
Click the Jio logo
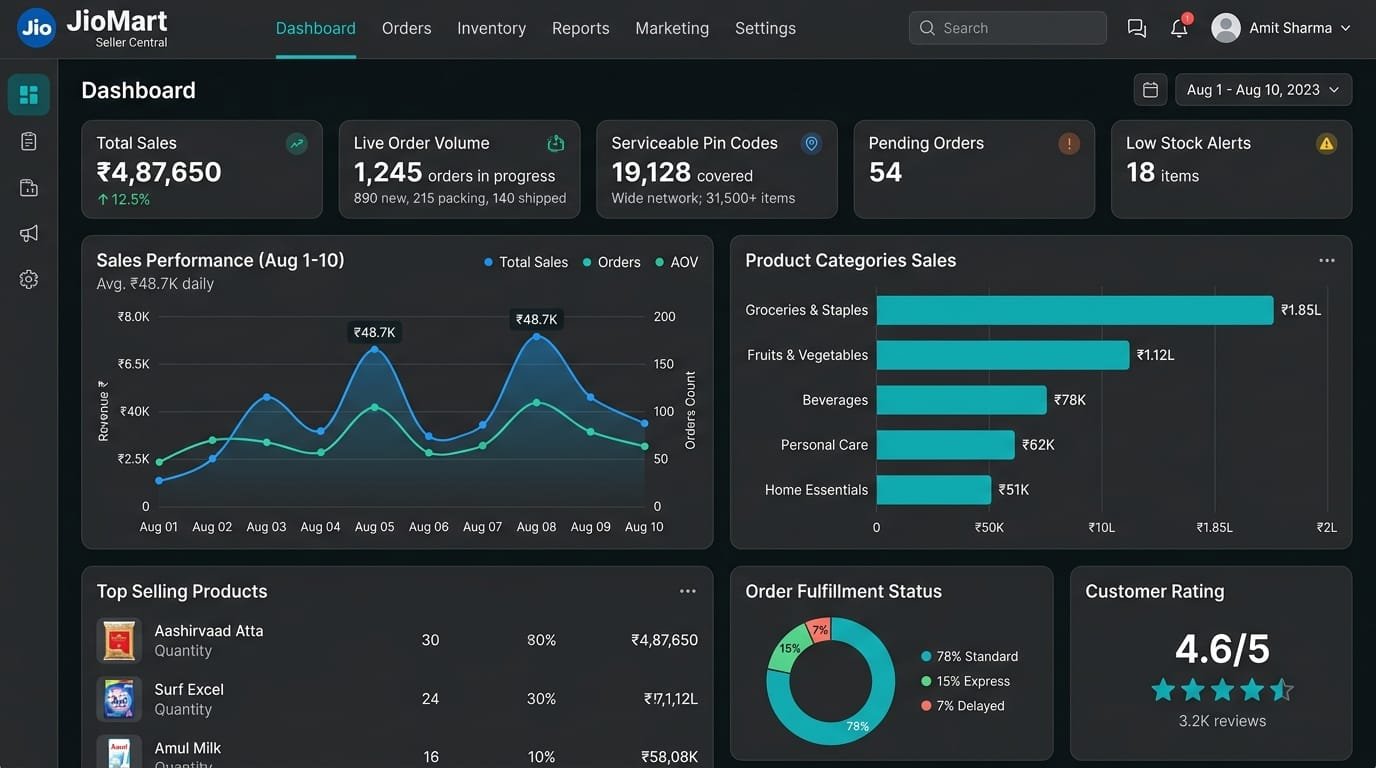[37, 28]
